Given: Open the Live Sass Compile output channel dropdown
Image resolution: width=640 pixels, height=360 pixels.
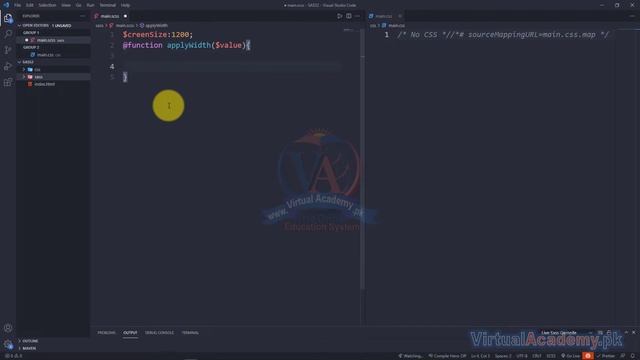Looking at the screenshot, I should coord(566,333).
